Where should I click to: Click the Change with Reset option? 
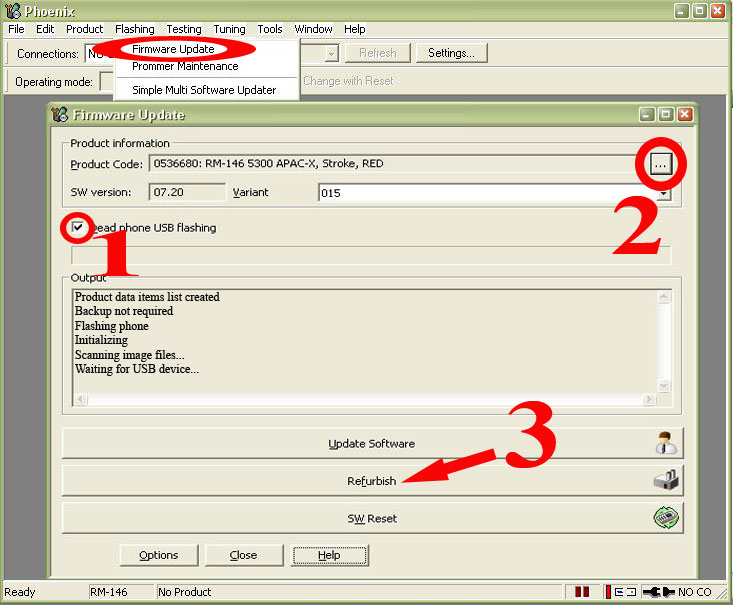[348, 81]
